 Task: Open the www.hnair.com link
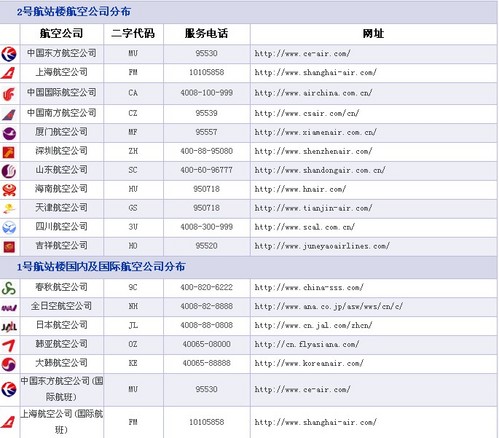point(300,189)
